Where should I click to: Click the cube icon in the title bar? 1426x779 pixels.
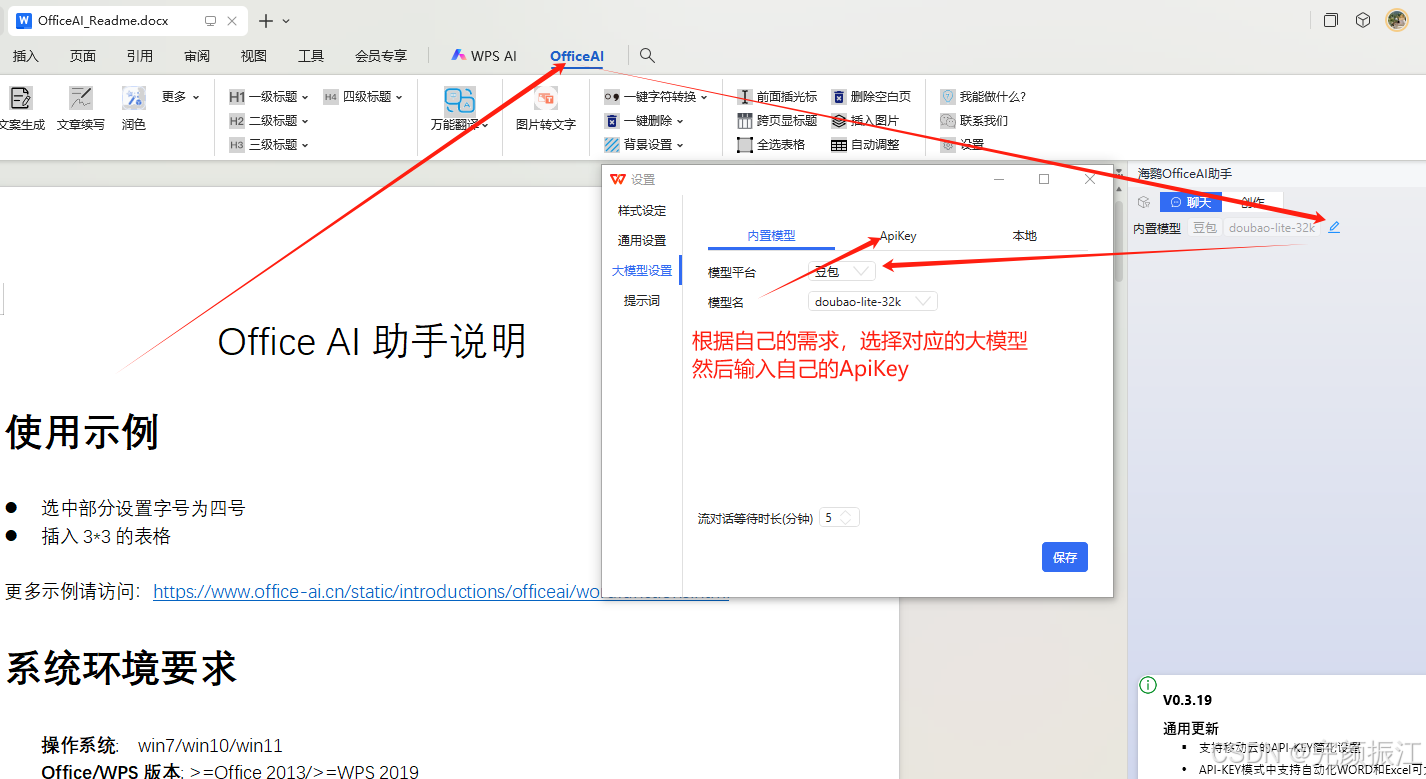tap(1362, 20)
